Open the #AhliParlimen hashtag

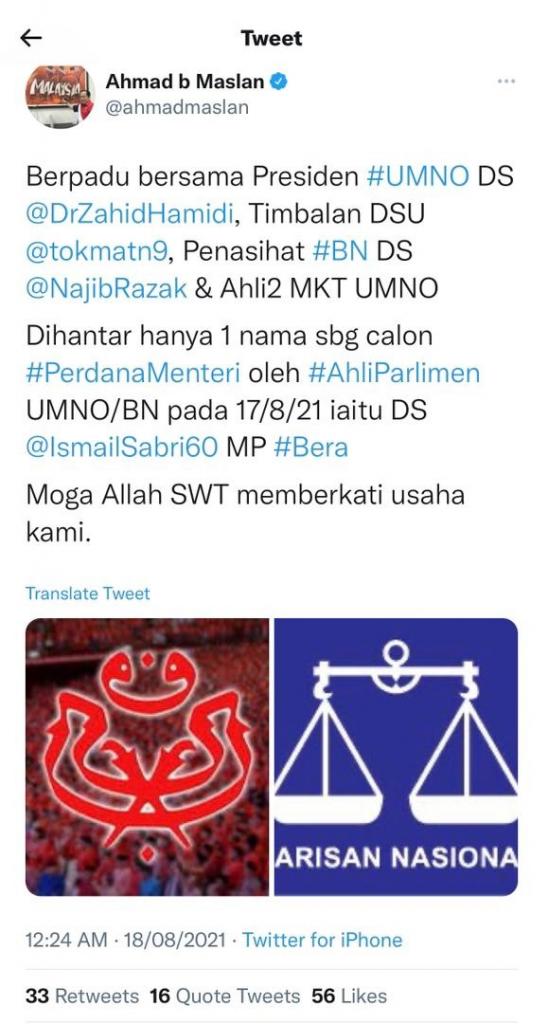pyautogui.click(x=391, y=374)
